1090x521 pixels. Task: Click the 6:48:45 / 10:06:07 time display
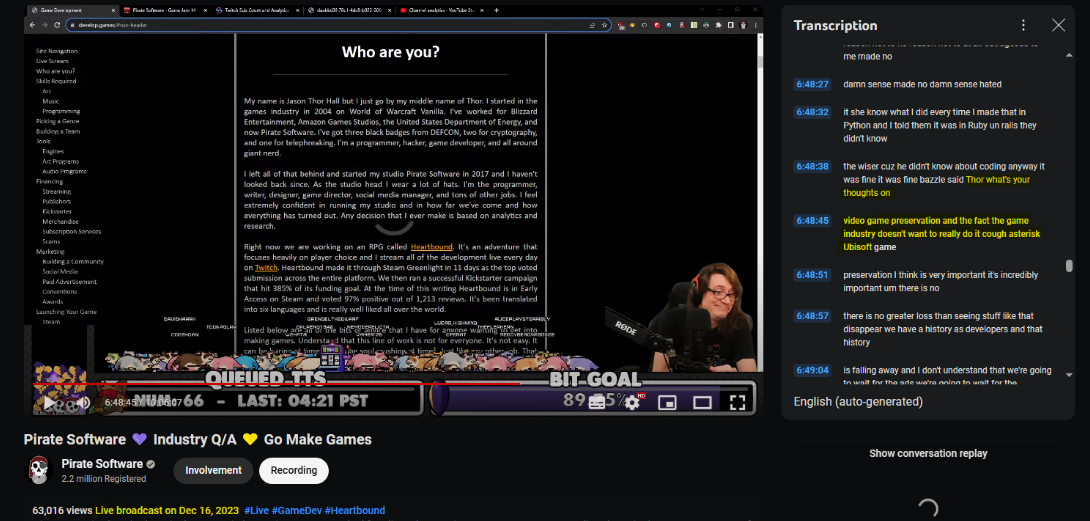(x=143, y=402)
